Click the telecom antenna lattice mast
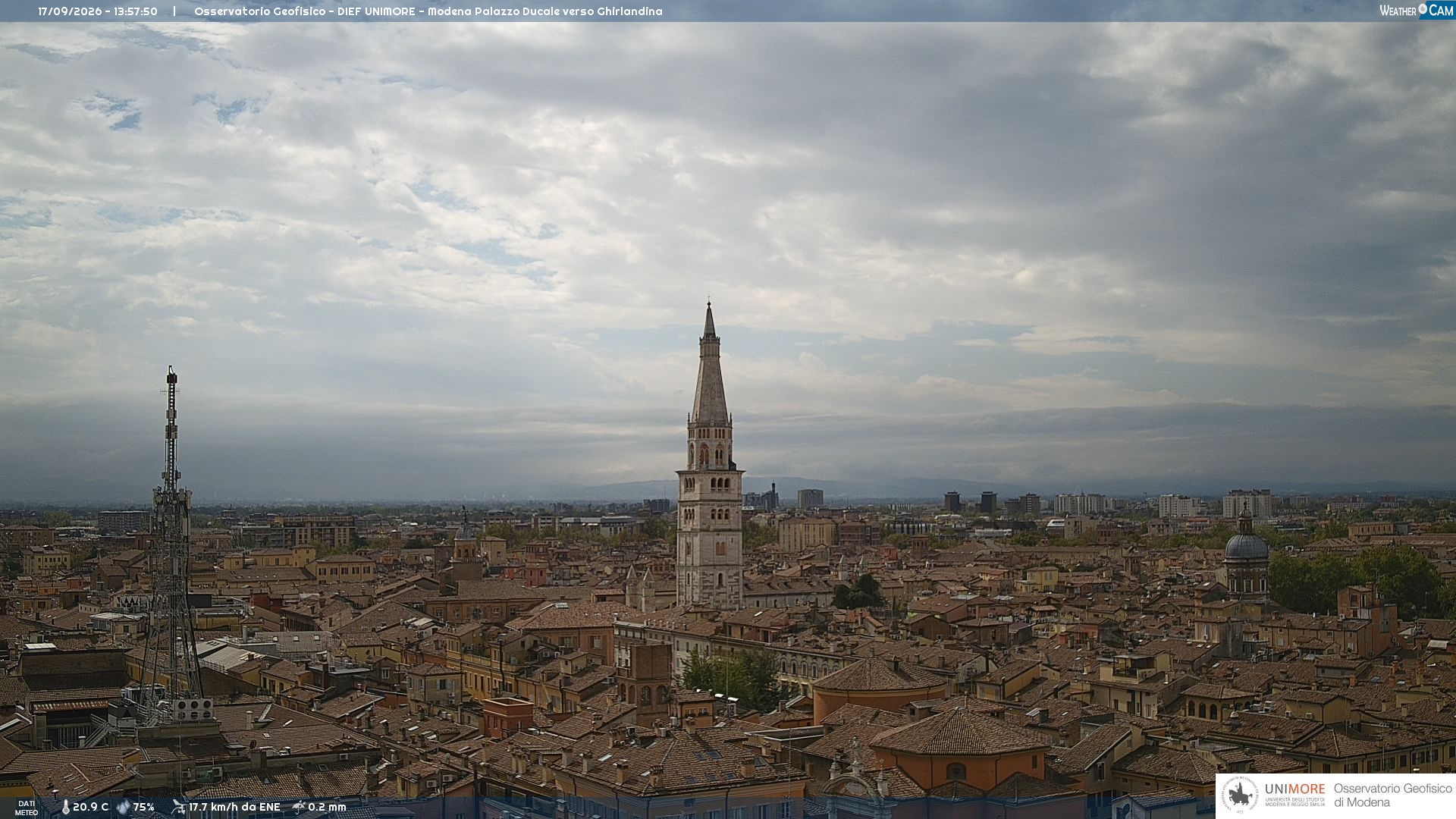 pyautogui.click(x=171, y=546)
